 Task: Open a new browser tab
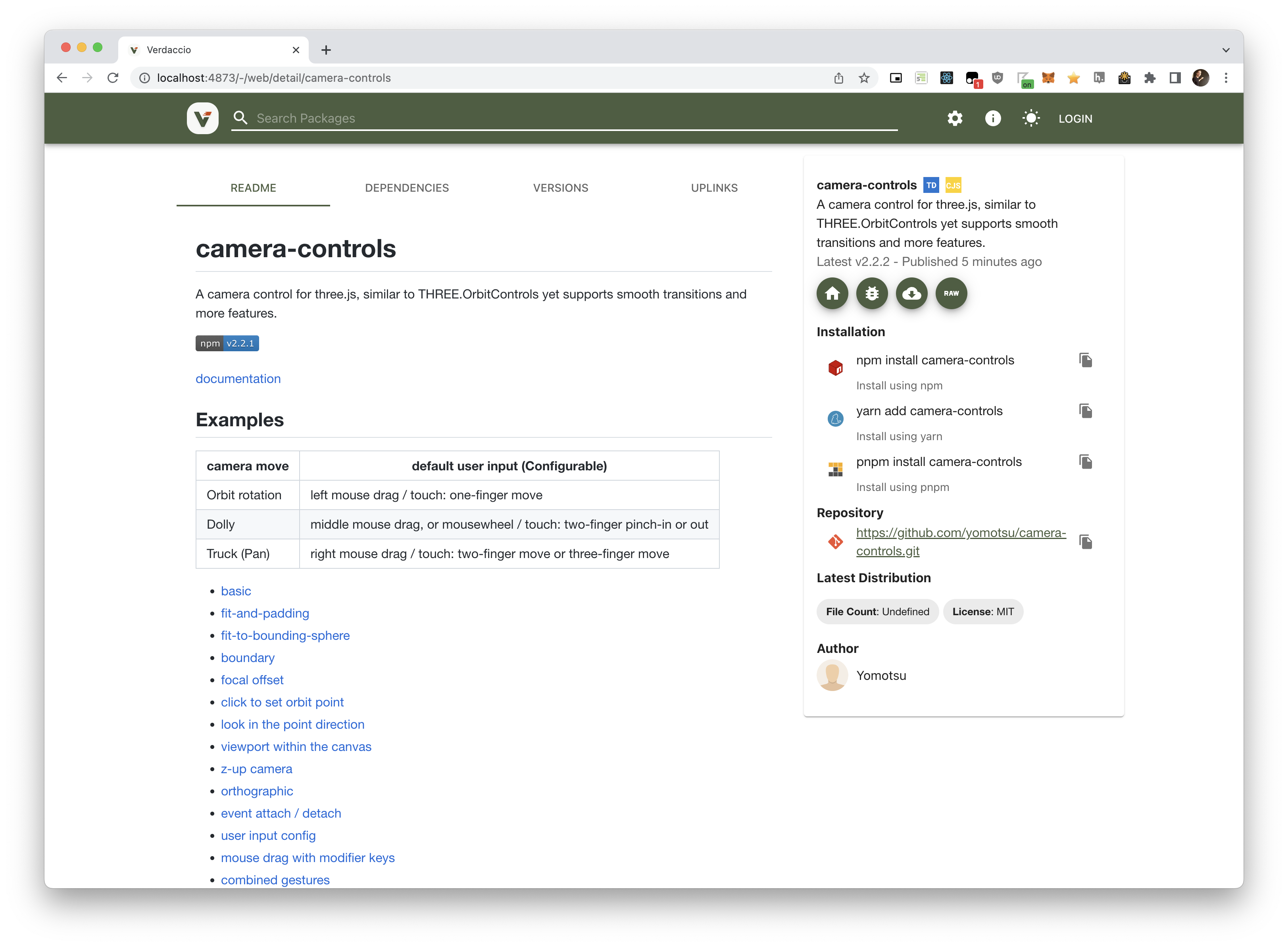click(326, 50)
